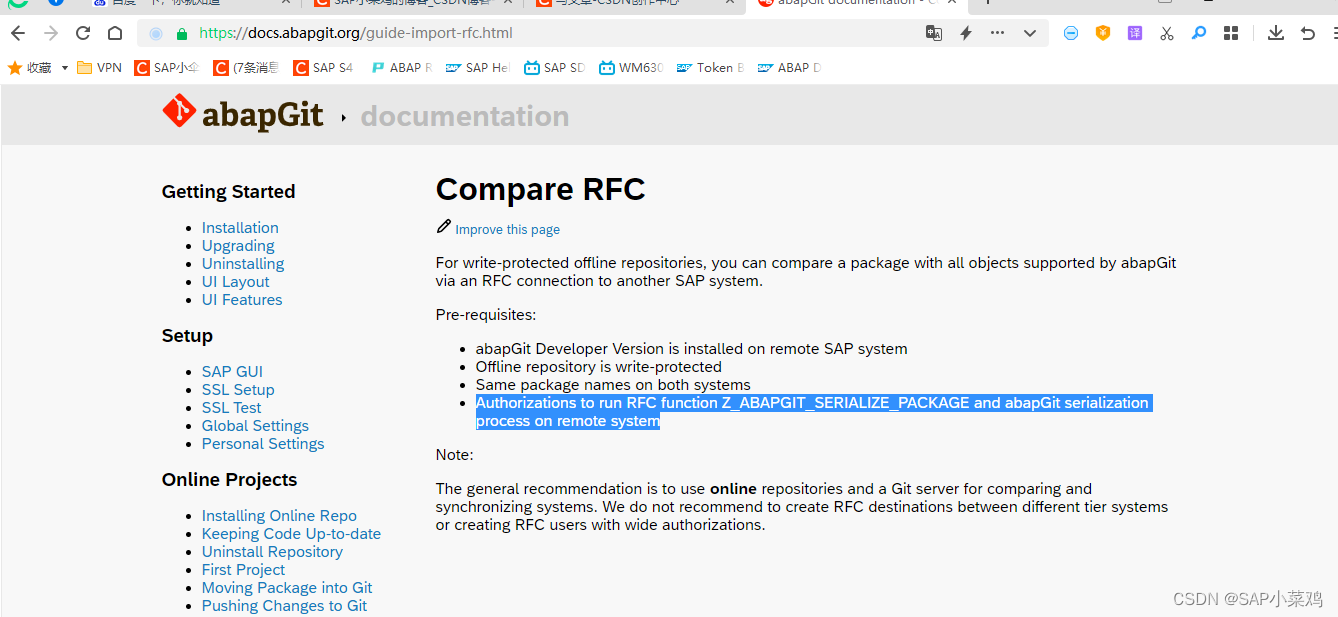The height and width of the screenshot is (617, 1338).
Task: Click the Improve this page link
Action: pyautogui.click(x=507, y=229)
